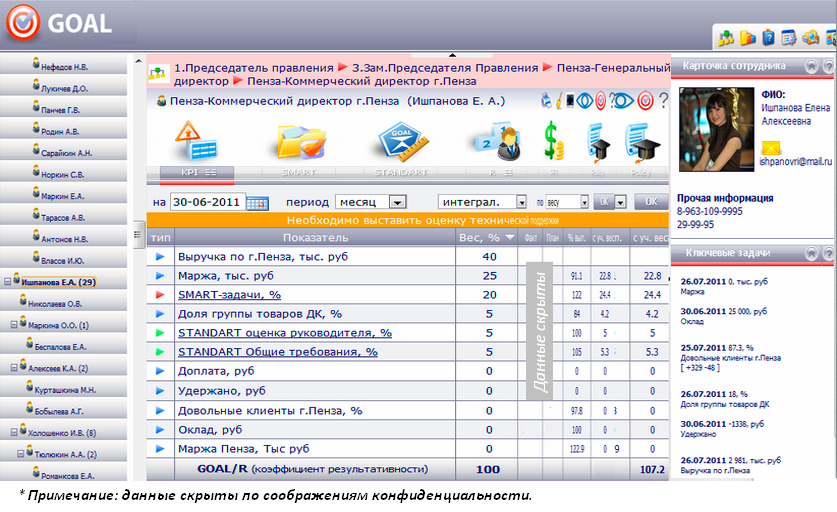This screenshot has width=837, height=512.
Task: Open STANDART оценка руководителя, % link
Action: pyautogui.click(x=285, y=333)
